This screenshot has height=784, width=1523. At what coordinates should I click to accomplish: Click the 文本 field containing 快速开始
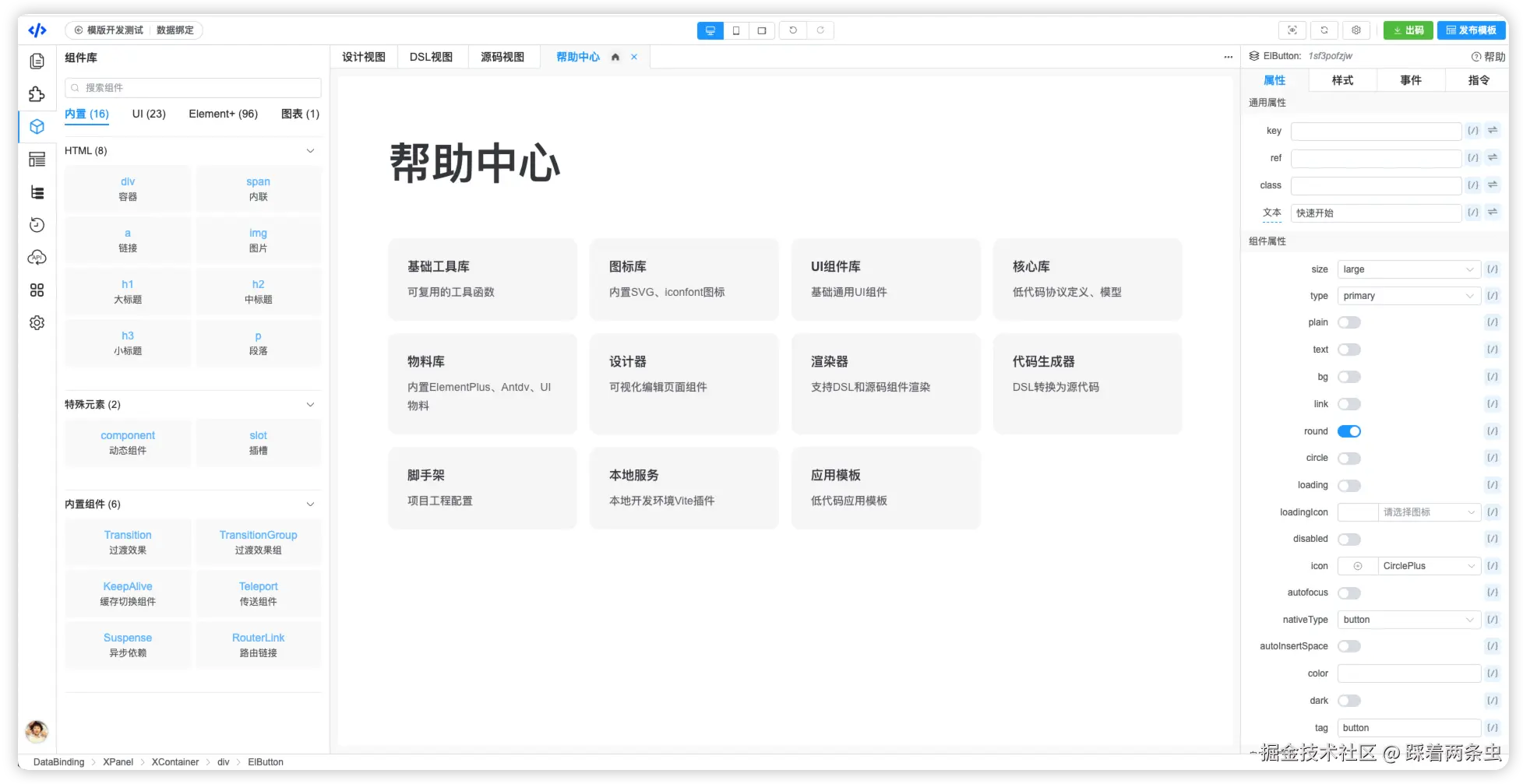[x=1376, y=213]
